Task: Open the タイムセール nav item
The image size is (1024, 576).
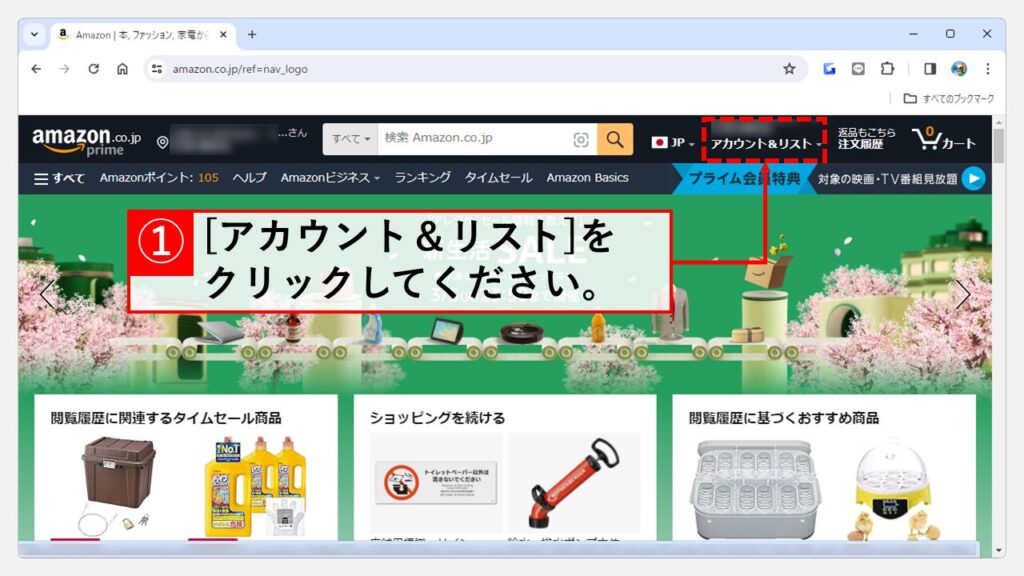Action: pyautogui.click(x=498, y=178)
